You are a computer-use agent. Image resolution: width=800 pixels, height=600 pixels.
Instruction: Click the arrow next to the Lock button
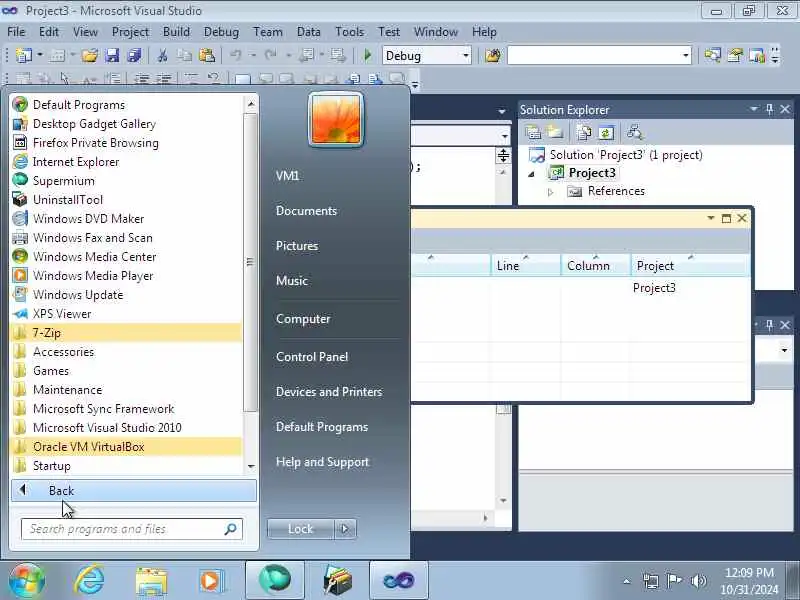coord(345,529)
